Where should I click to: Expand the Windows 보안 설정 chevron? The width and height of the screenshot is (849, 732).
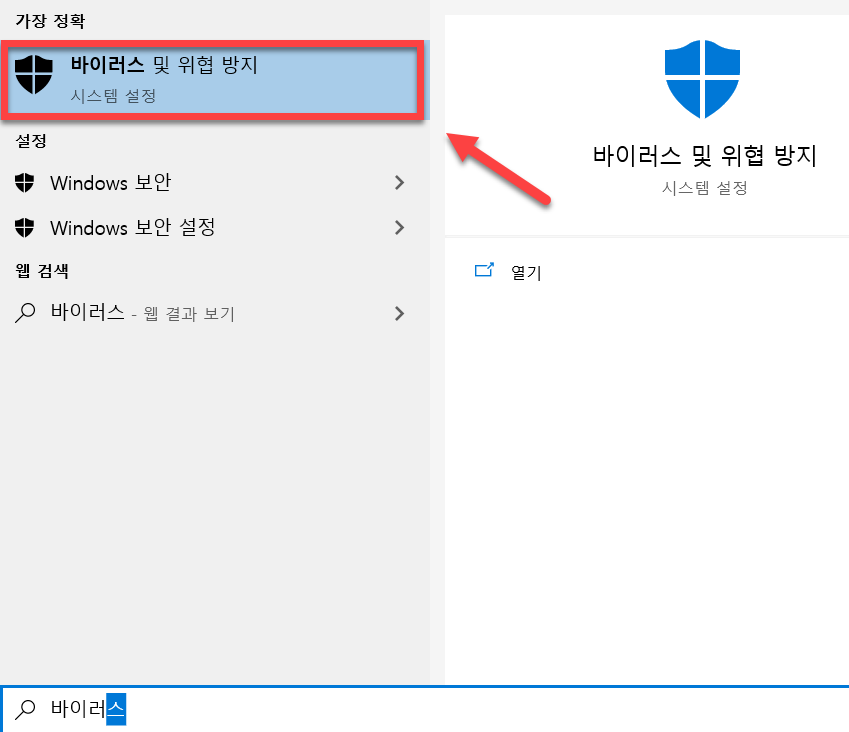point(400,227)
